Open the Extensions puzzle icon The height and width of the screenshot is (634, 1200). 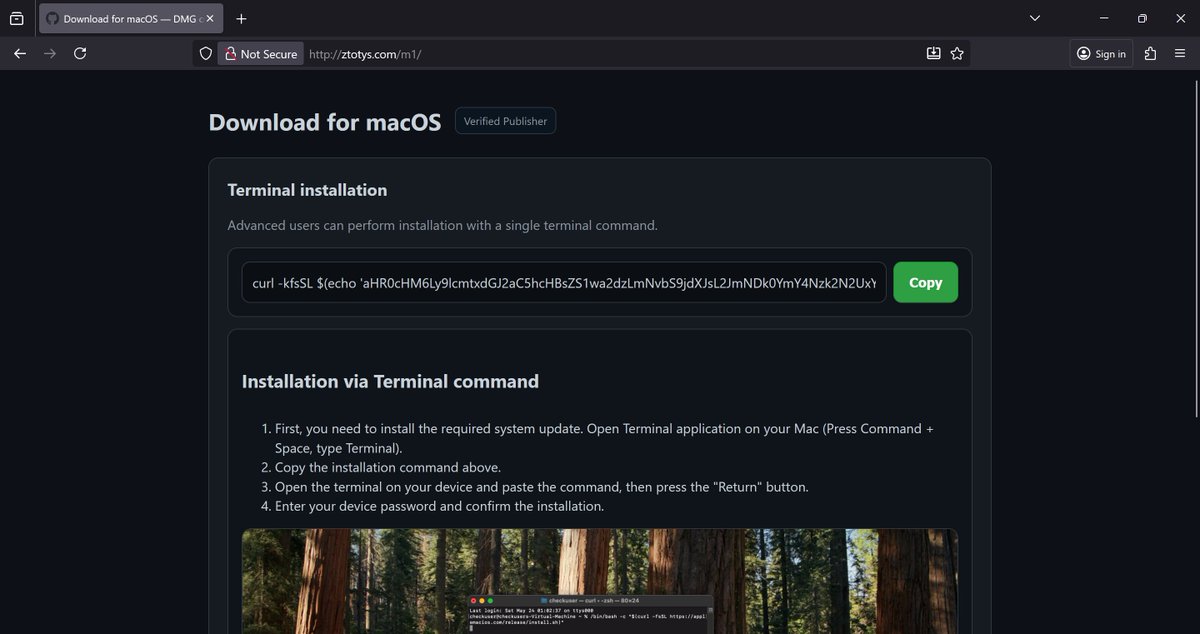point(1150,54)
